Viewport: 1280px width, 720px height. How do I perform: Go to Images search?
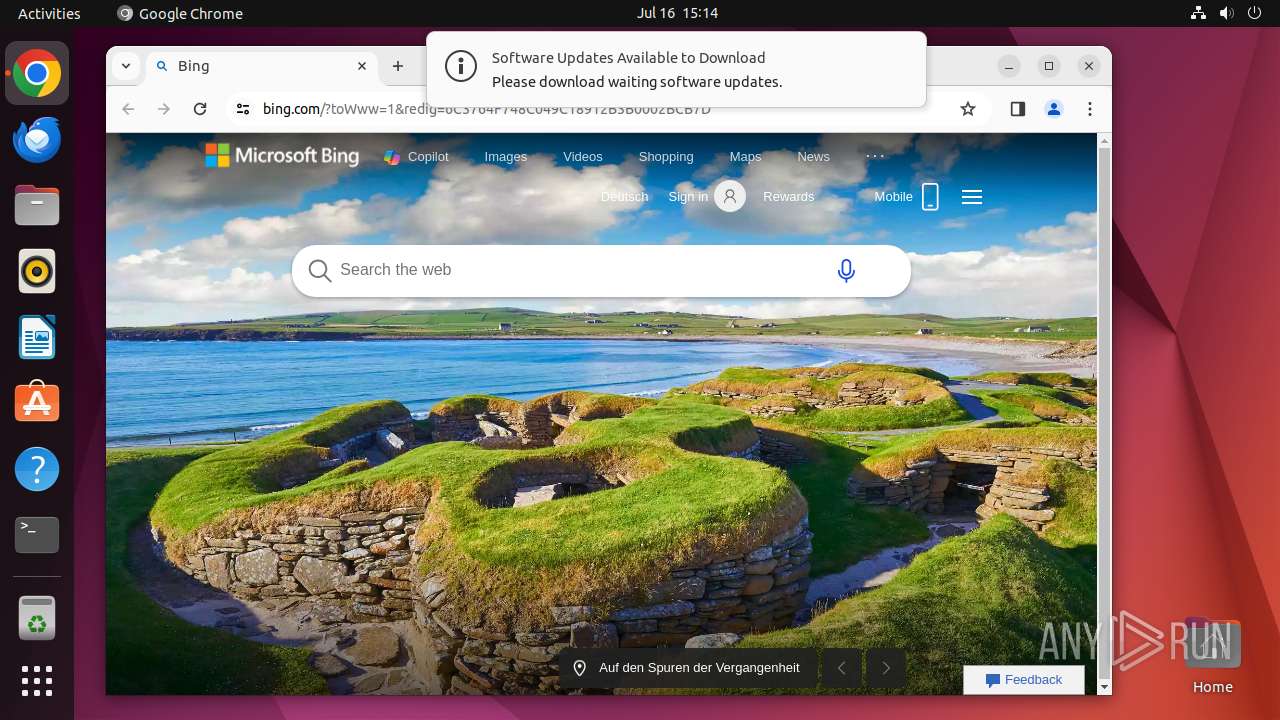click(x=506, y=157)
